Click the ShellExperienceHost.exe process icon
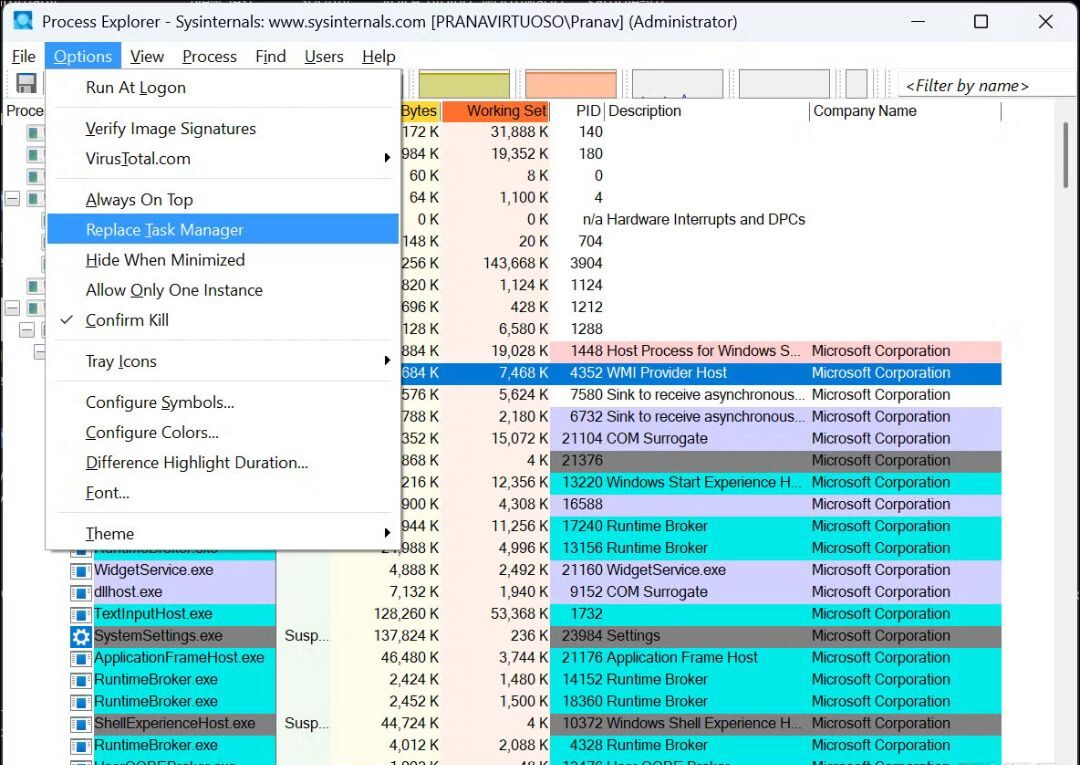The height and width of the screenshot is (765, 1080). pyautogui.click(x=80, y=723)
